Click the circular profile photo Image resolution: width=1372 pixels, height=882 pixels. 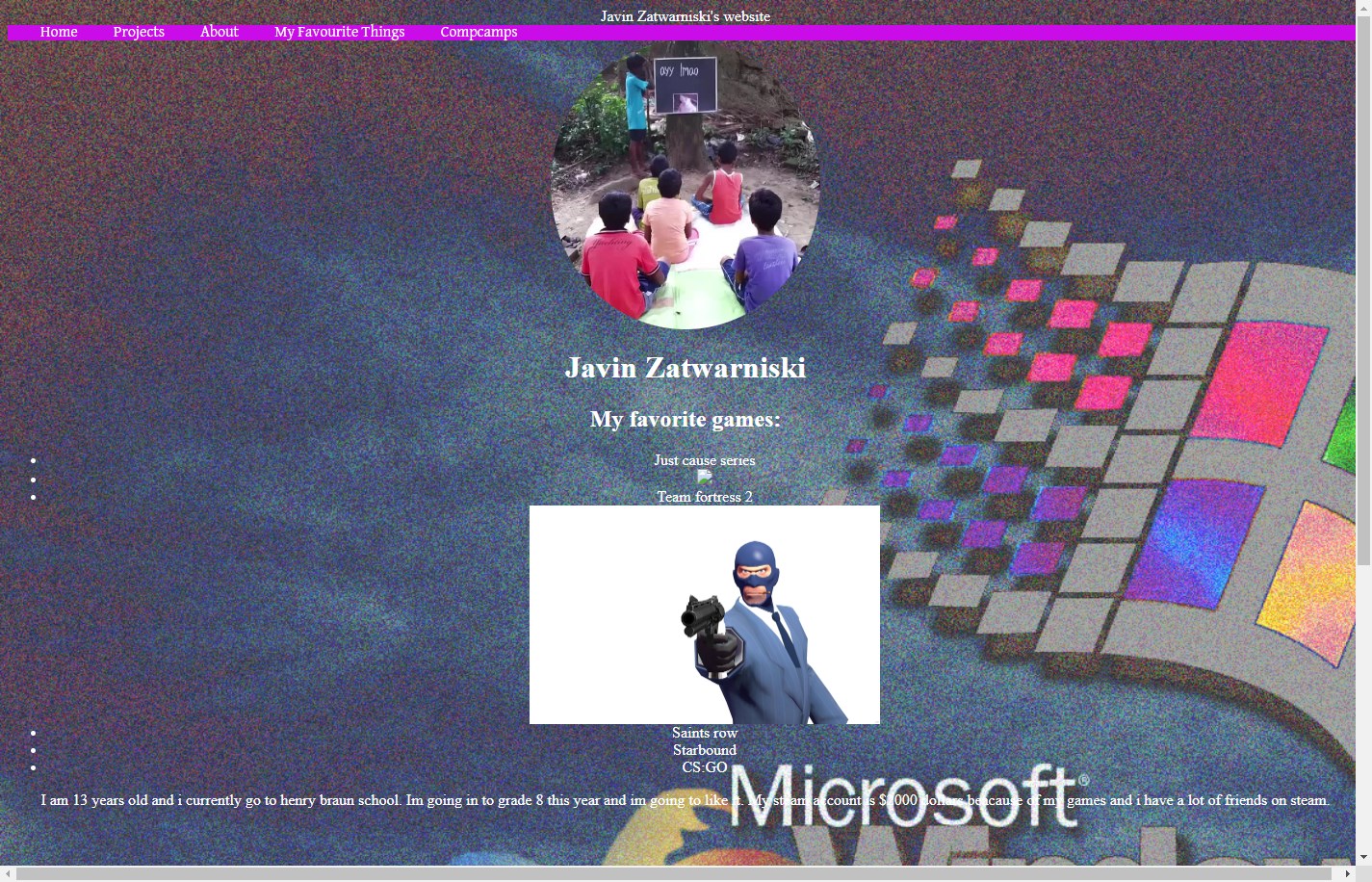[686, 185]
